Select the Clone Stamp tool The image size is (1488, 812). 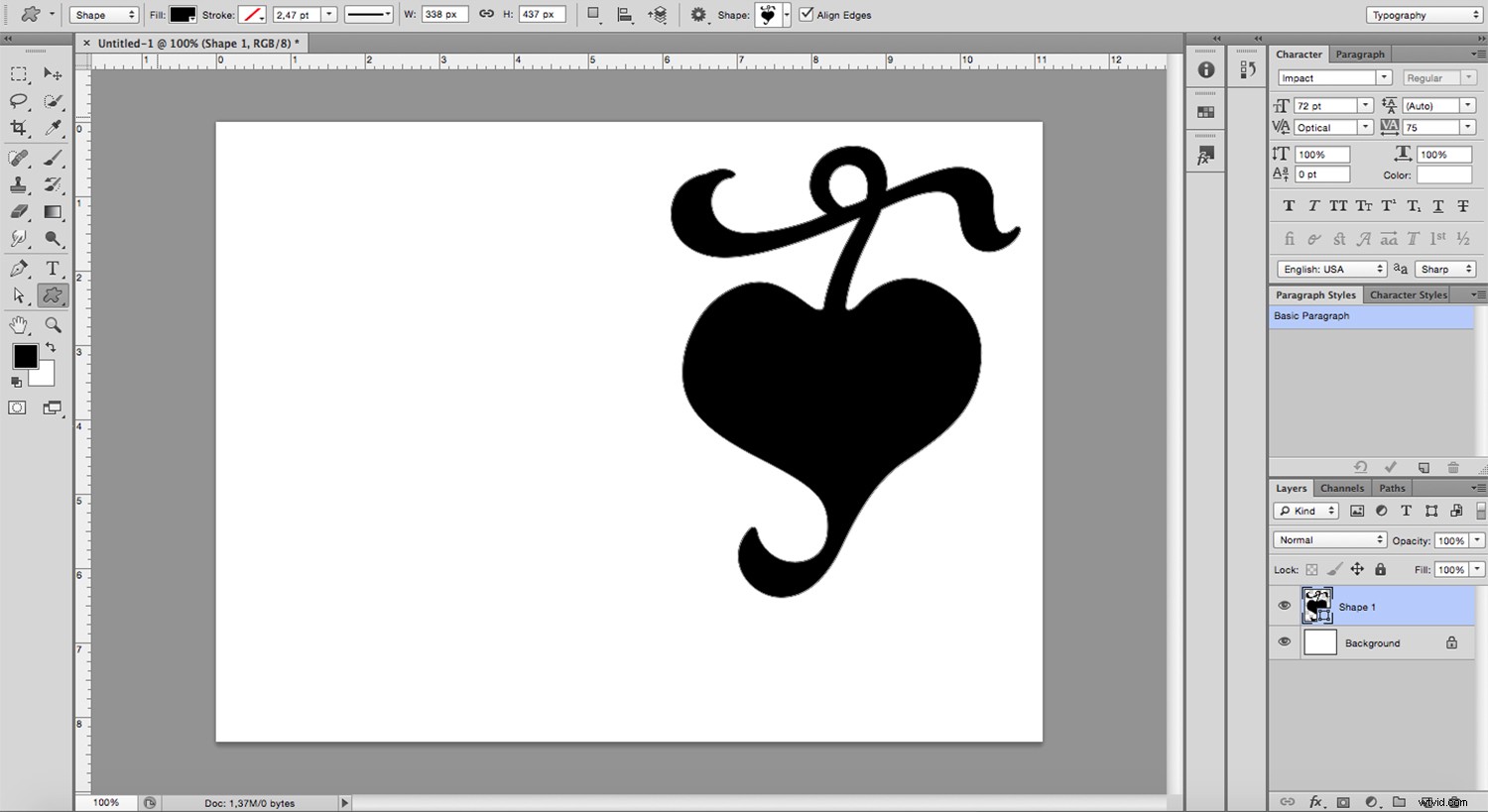coord(18,184)
